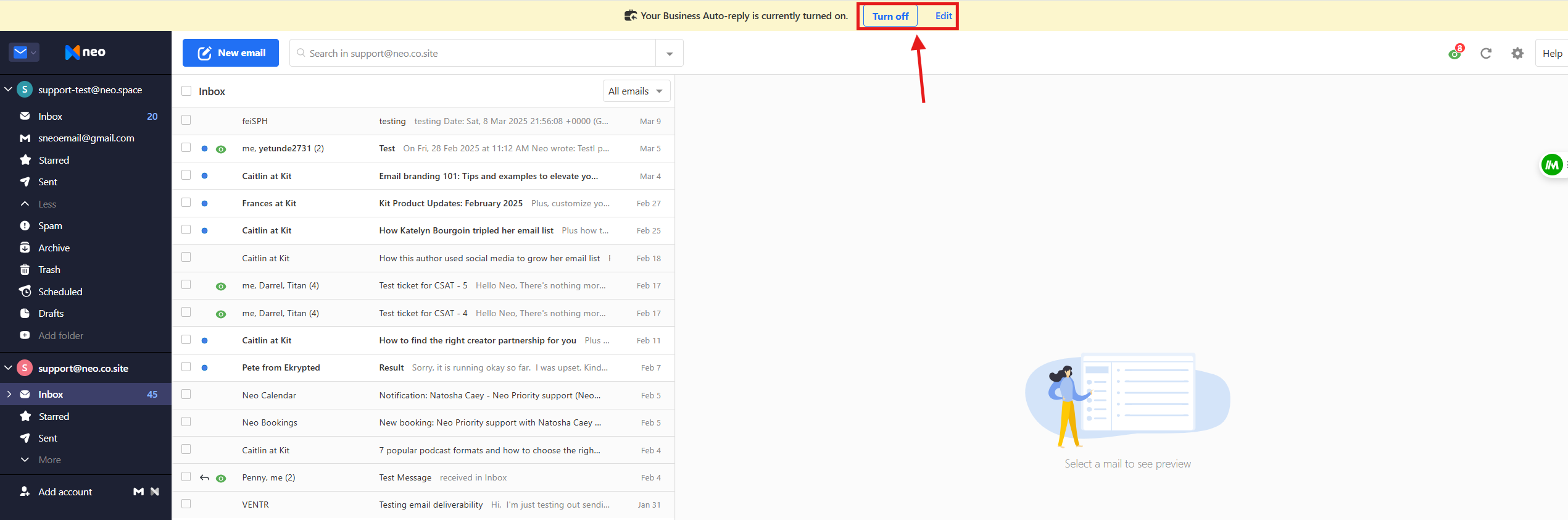Select checkbox for How Katelyn Bourgoin email

tap(186, 230)
